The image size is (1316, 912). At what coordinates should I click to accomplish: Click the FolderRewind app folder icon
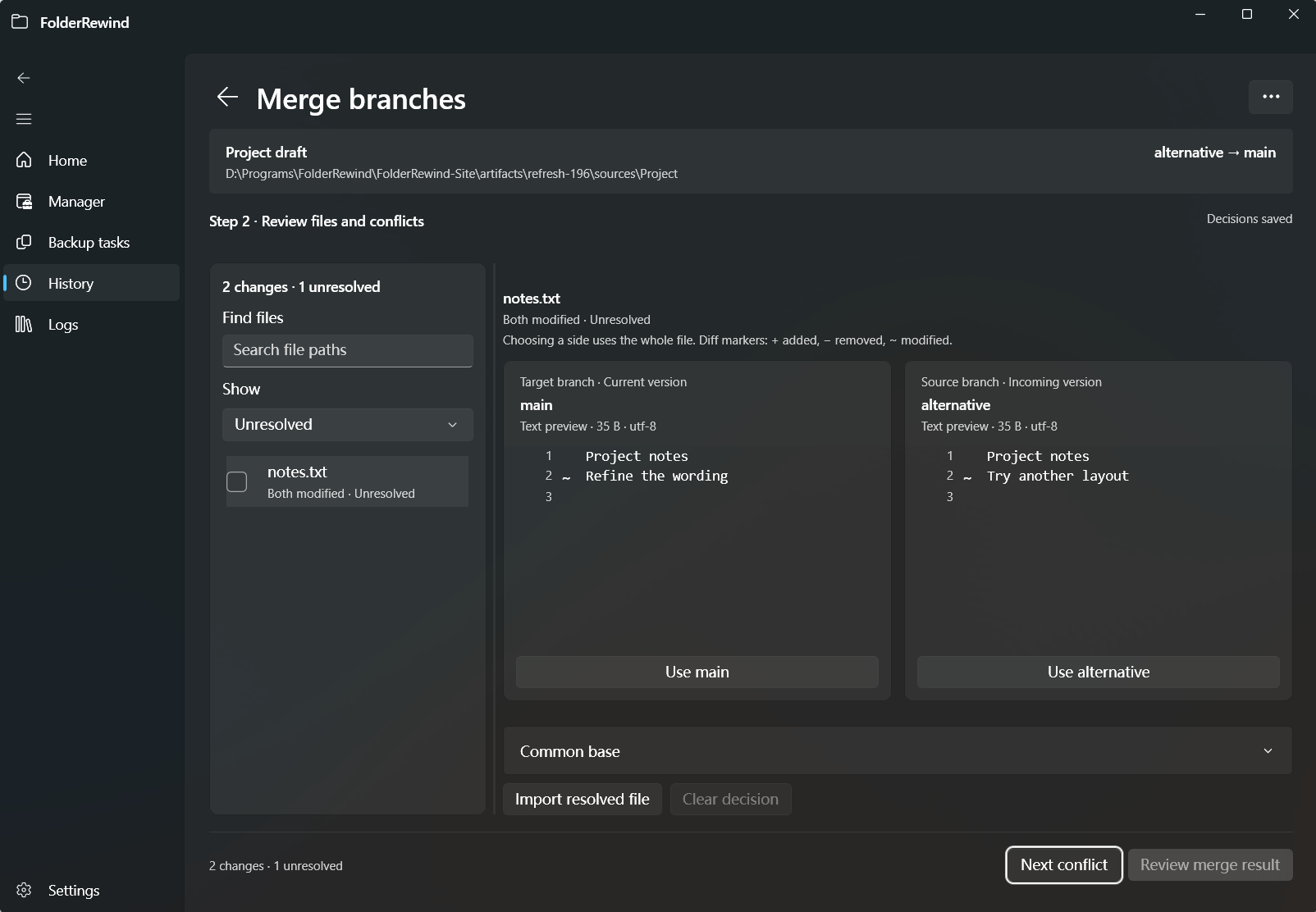click(x=20, y=22)
